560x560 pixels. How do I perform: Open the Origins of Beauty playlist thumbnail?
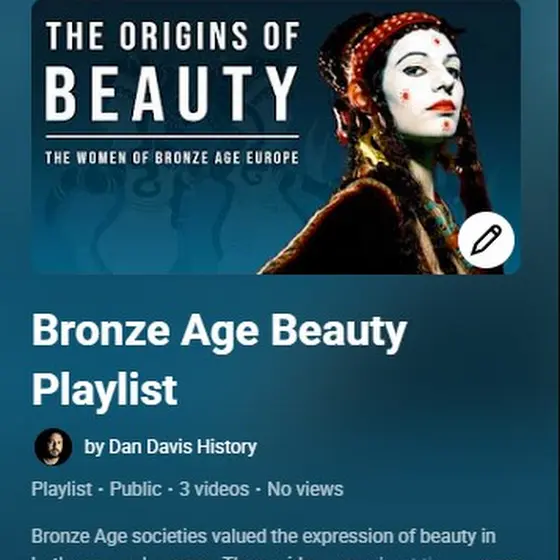pyautogui.click(x=276, y=137)
